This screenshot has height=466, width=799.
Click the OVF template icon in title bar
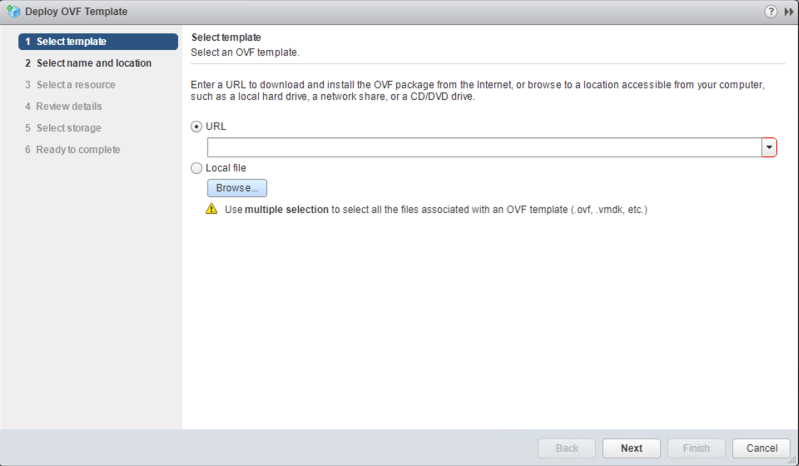(13, 11)
